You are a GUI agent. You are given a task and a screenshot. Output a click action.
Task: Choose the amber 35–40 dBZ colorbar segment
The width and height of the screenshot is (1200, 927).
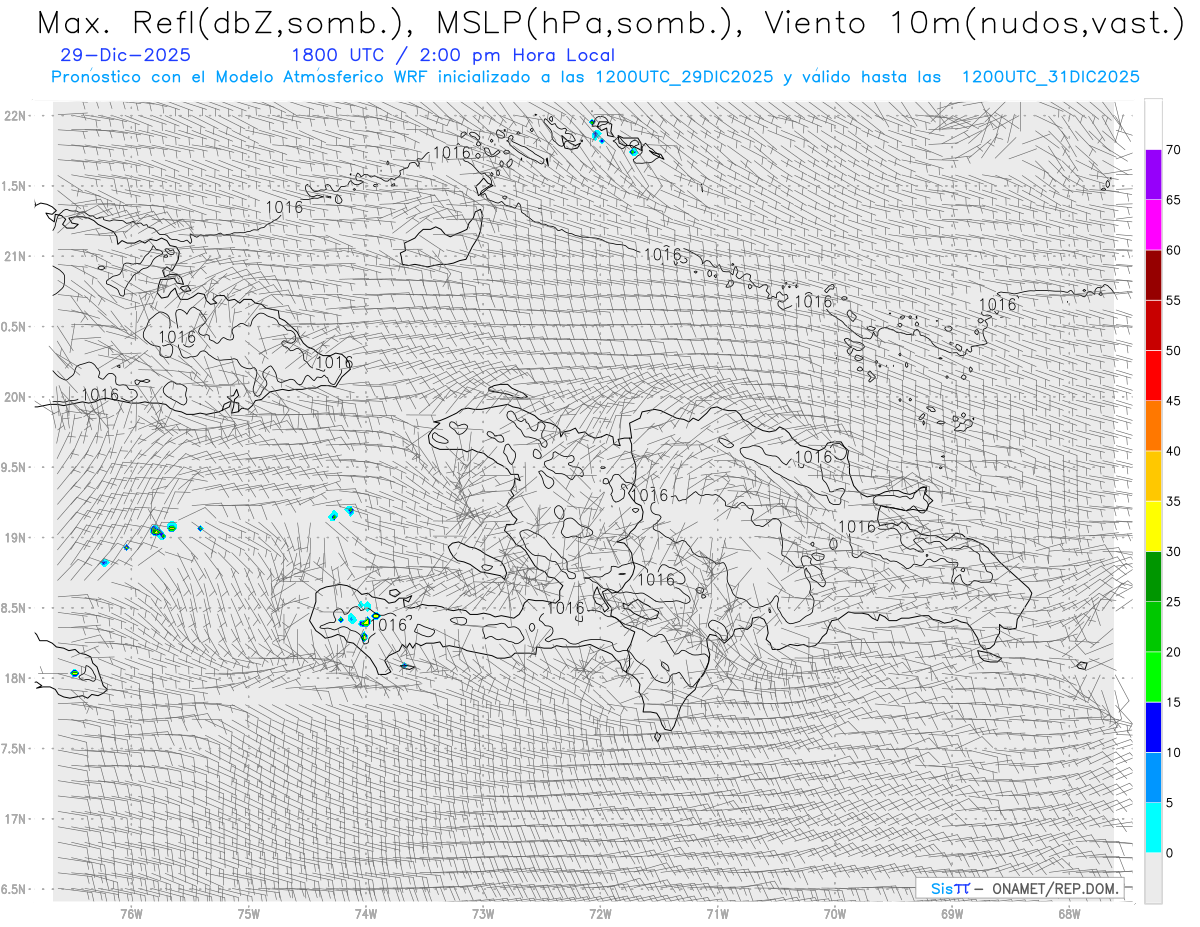point(1153,476)
